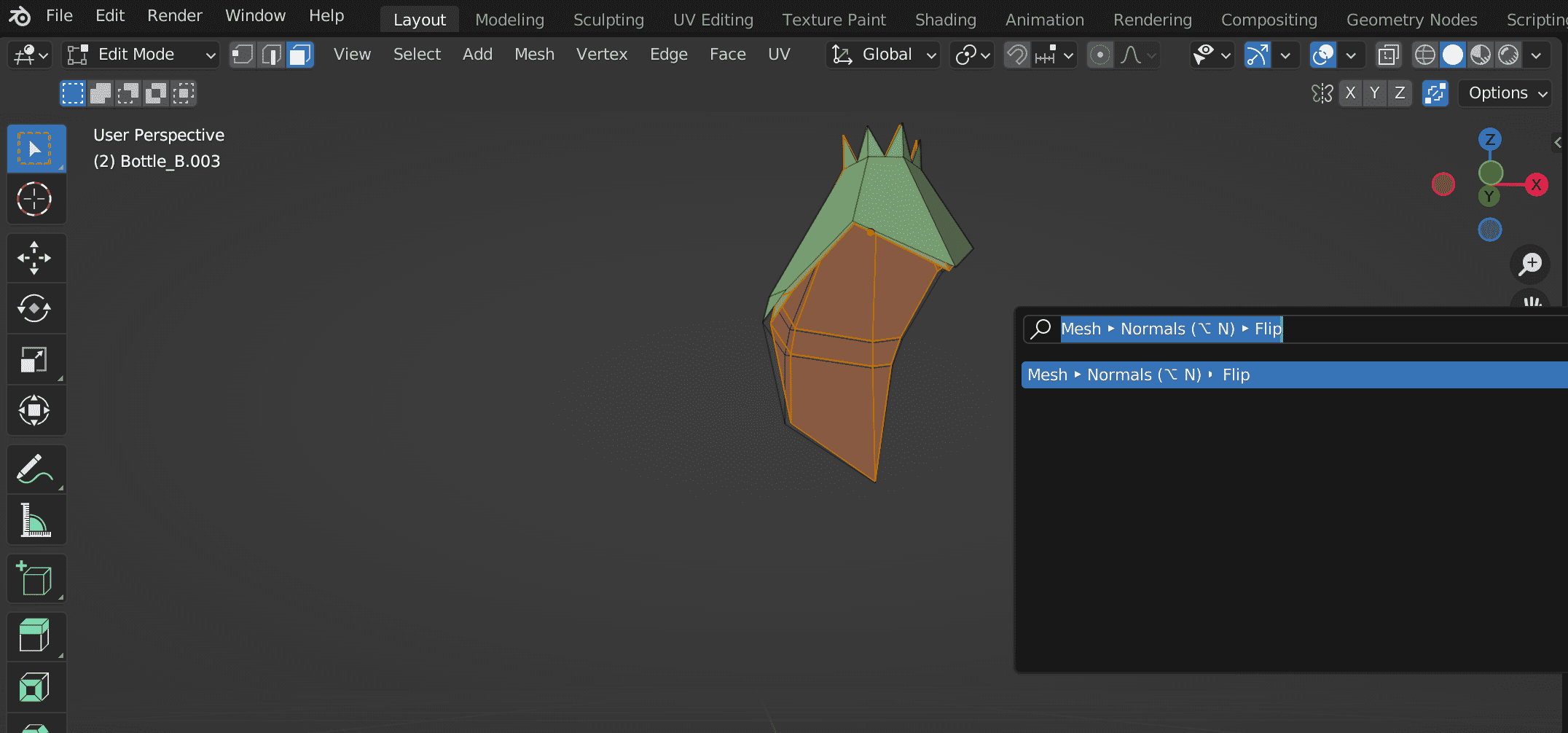Select the Measure tool
Image resolution: width=1568 pixels, height=733 pixels.
(x=36, y=520)
